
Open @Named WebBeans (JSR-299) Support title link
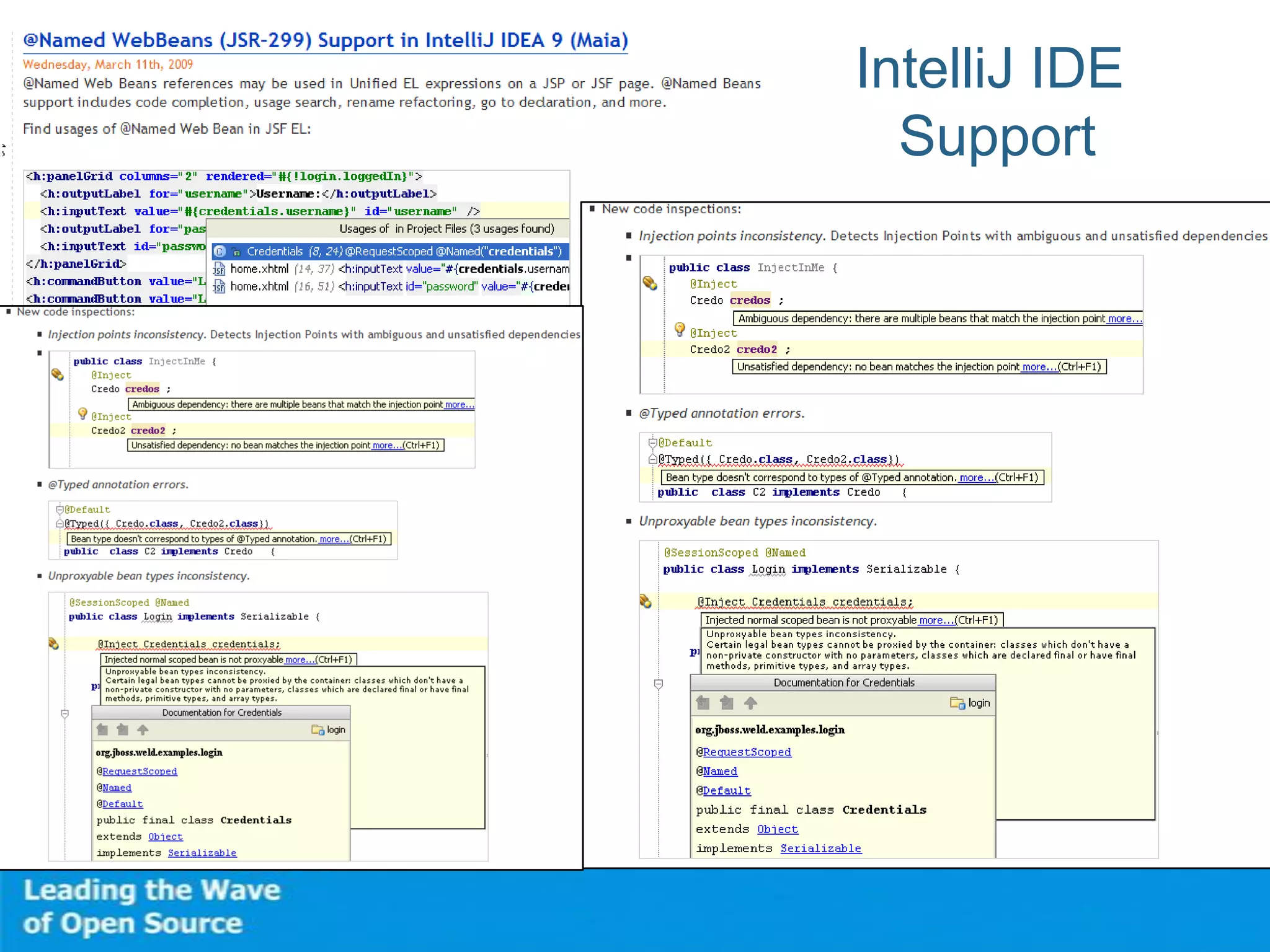pyautogui.click(x=325, y=41)
